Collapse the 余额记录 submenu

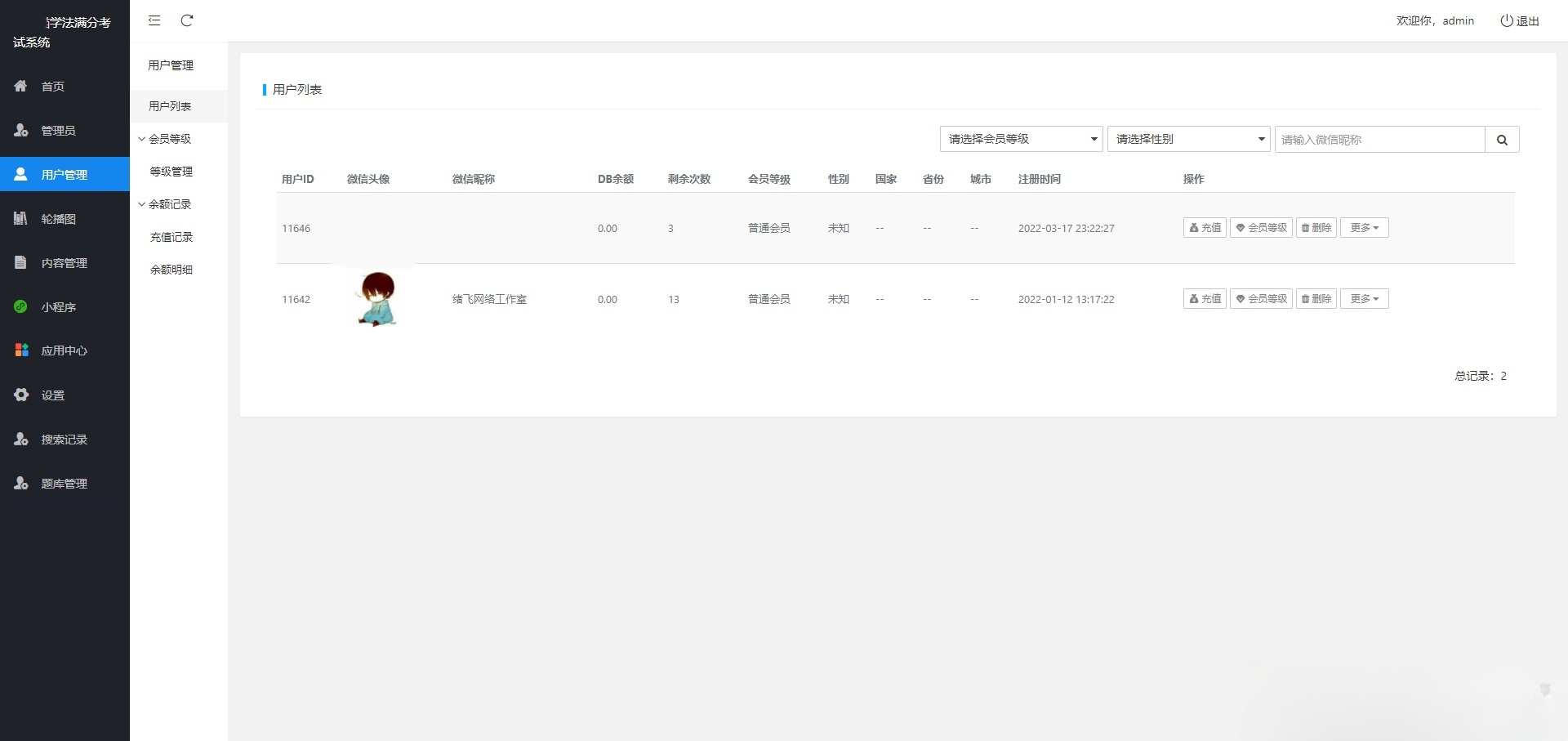pyautogui.click(x=168, y=203)
